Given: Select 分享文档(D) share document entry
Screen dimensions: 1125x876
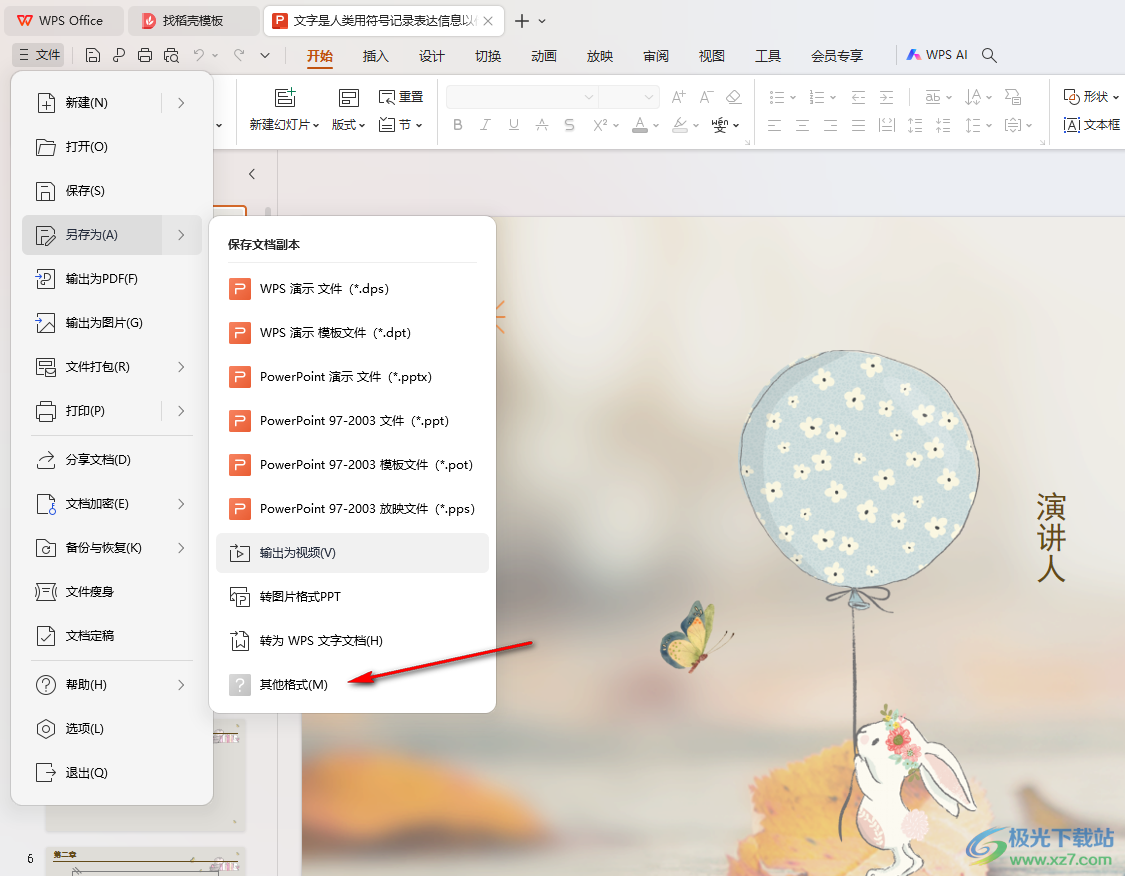Looking at the screenshot, I should [112, 460].
